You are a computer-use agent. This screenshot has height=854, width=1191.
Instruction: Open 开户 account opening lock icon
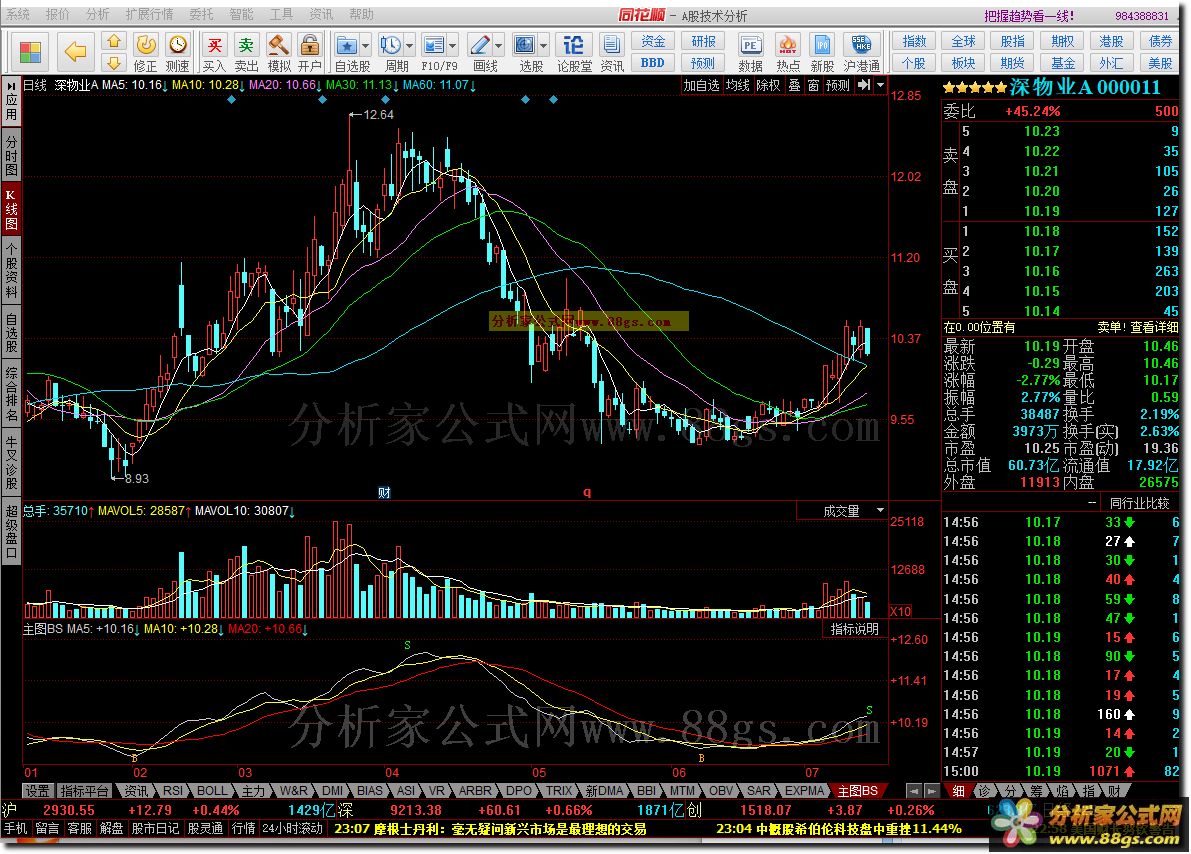309,52
